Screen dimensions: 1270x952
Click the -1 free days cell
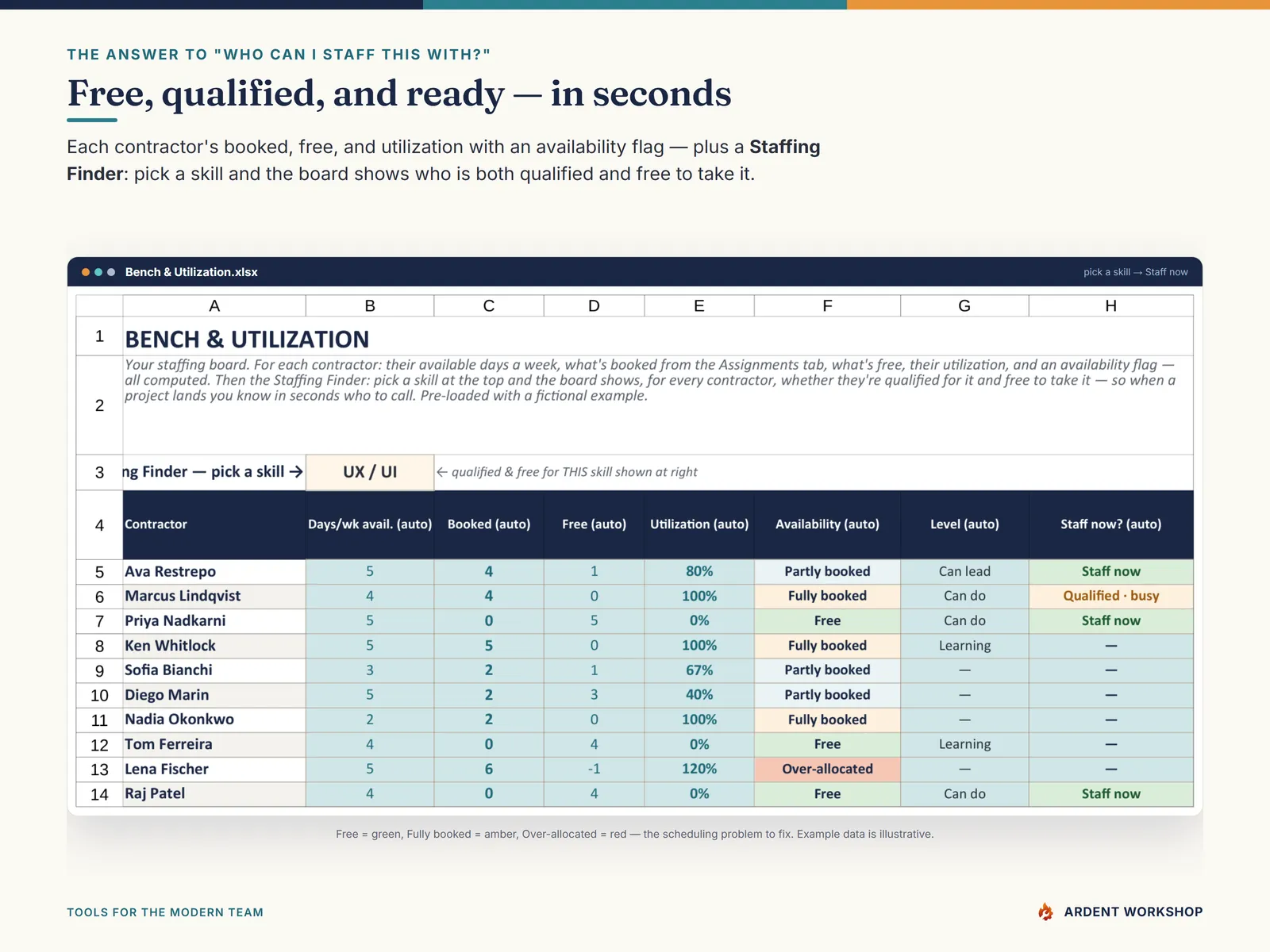[595, 770]
